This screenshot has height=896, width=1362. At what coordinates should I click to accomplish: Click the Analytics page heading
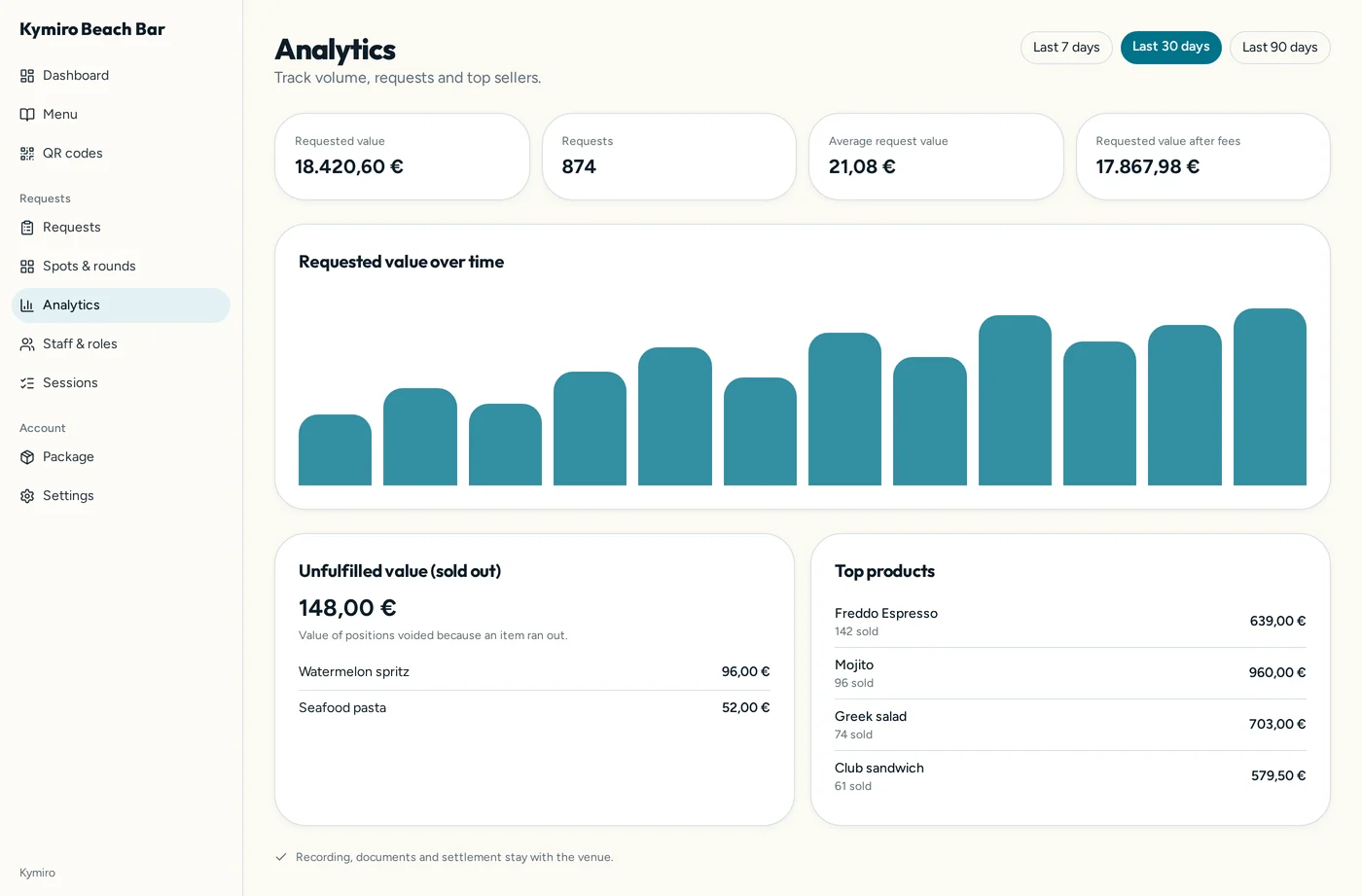pos(335,50)
